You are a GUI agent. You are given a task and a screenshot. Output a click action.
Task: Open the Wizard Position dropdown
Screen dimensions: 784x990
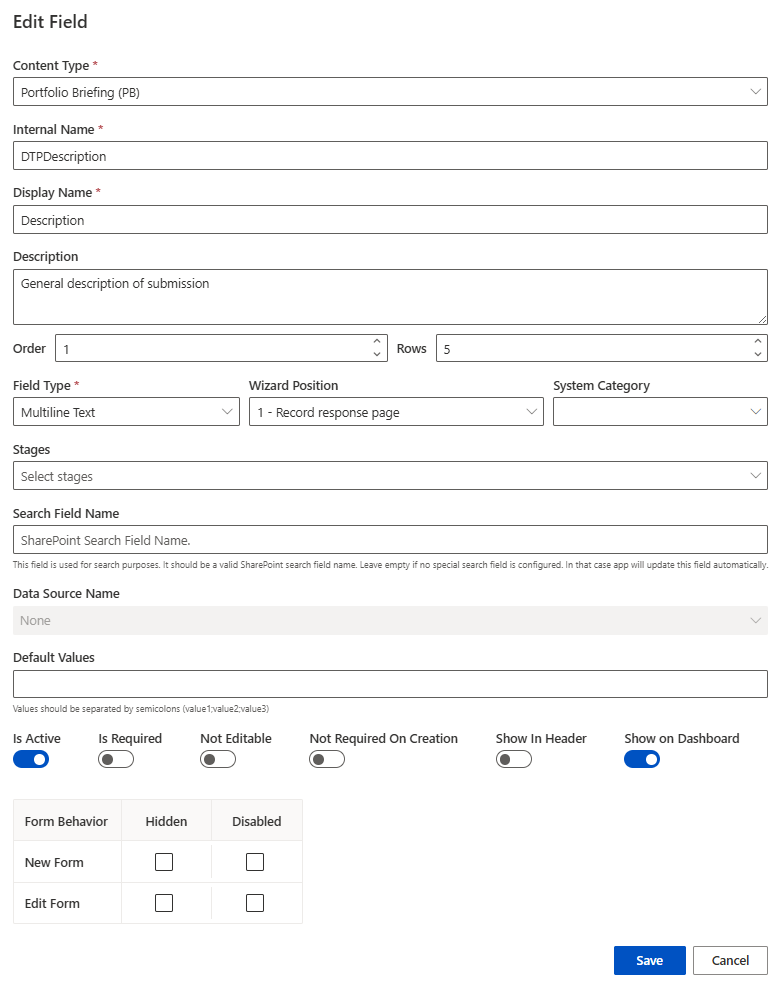coord(396,412)
